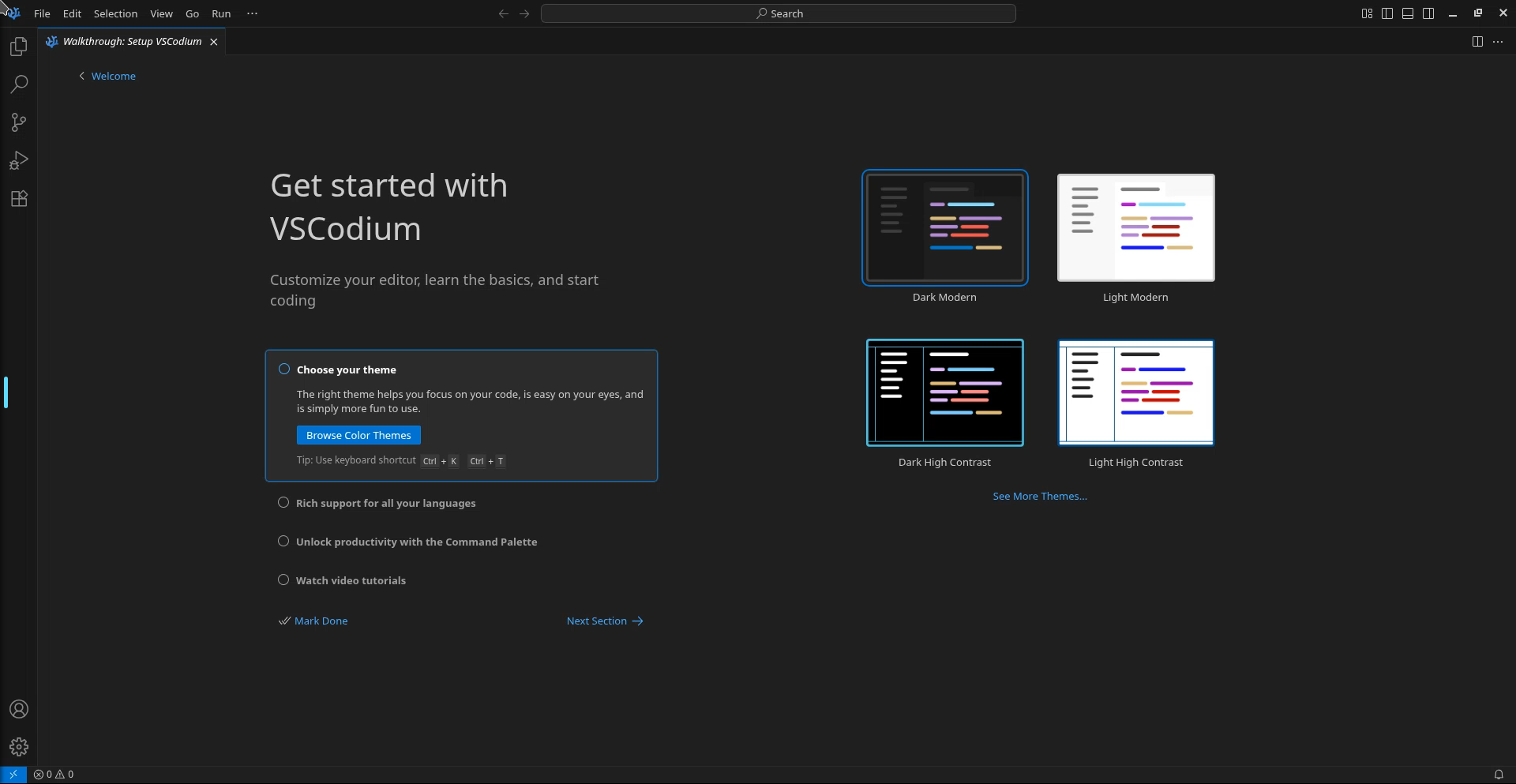Expand Unlock productivity with the Command Palette

(416, 542)
